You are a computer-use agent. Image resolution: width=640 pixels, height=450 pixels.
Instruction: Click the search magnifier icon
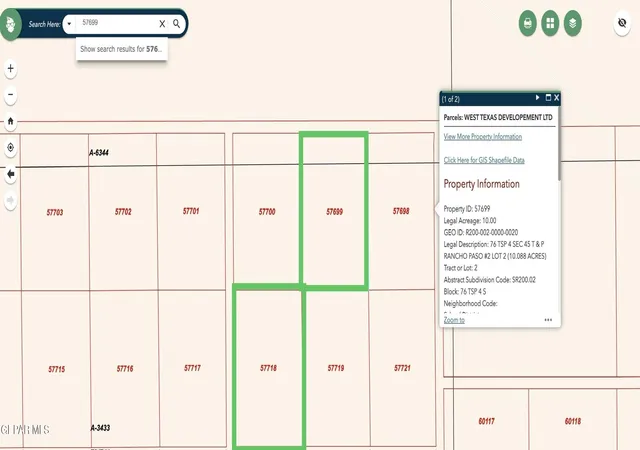[176, 24]
